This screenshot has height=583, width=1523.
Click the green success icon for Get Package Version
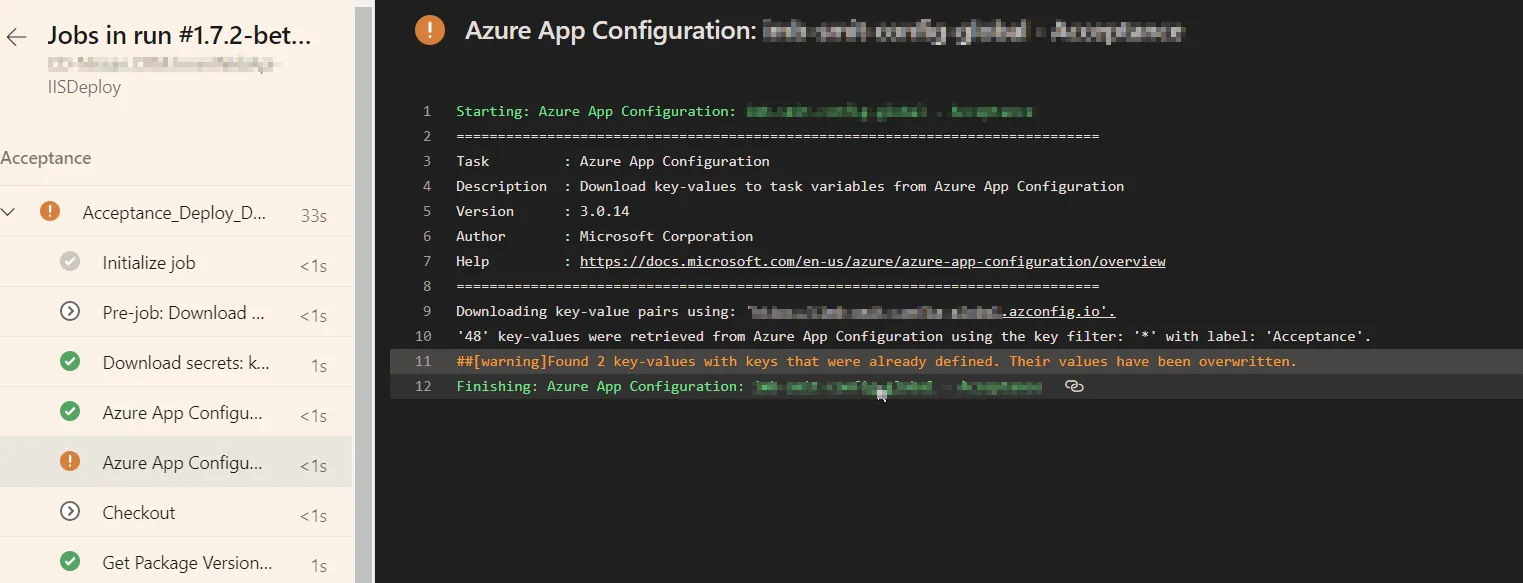70,562
